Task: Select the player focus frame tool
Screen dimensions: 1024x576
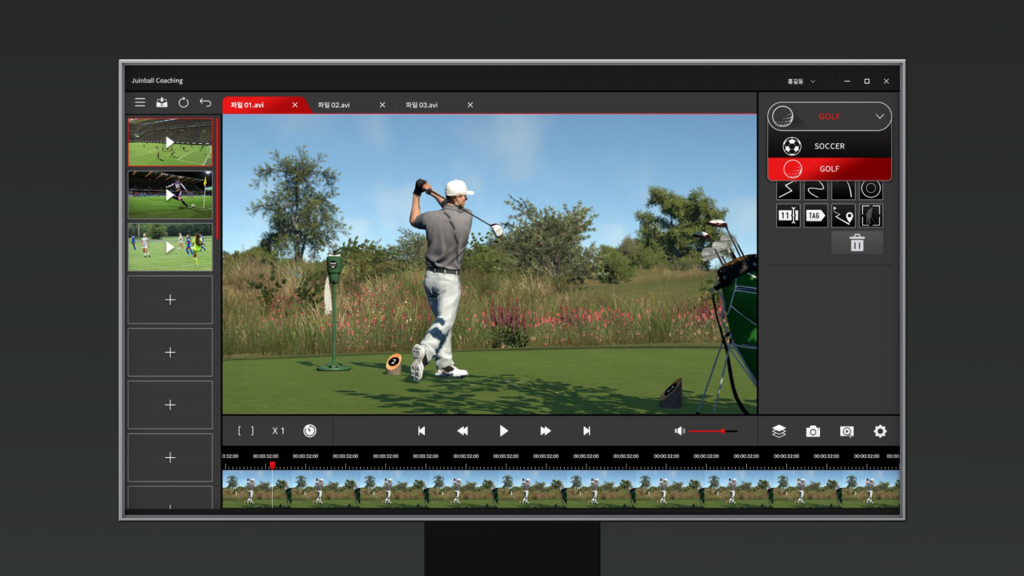Action: [x=871, y=216]
